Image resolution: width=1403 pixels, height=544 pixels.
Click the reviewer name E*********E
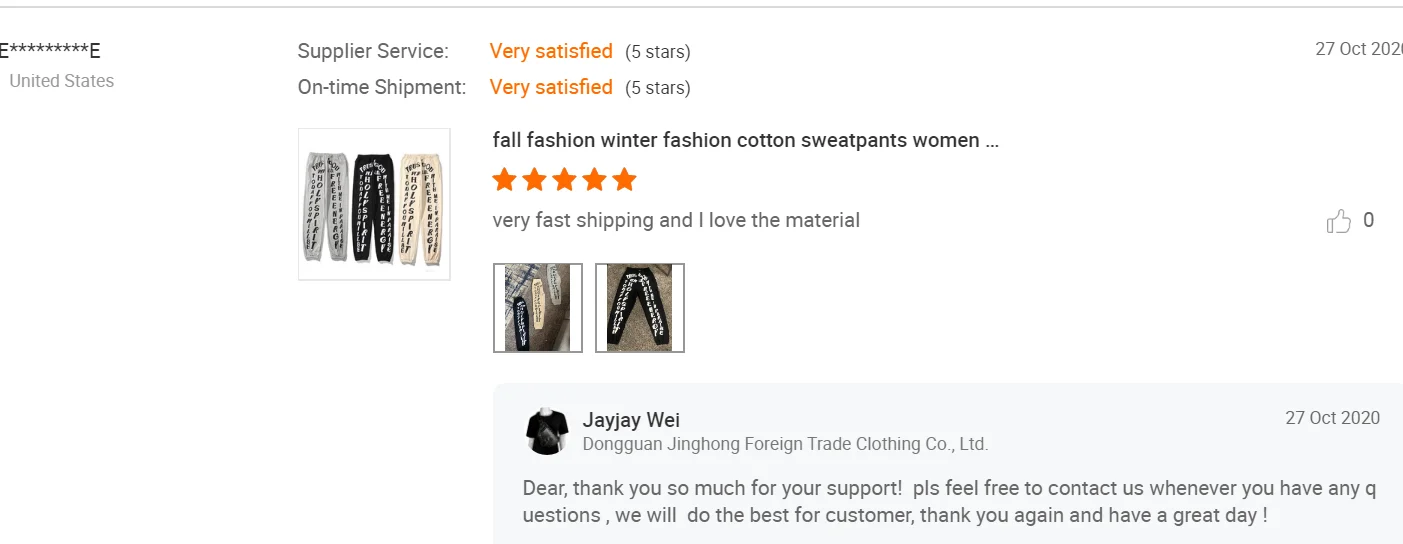[50, 51]
